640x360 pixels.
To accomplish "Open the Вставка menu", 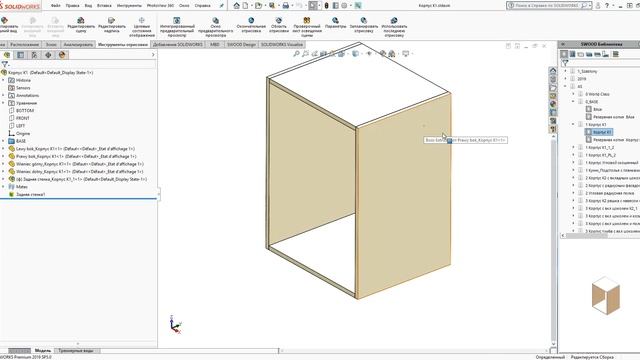I will [104, 6].
